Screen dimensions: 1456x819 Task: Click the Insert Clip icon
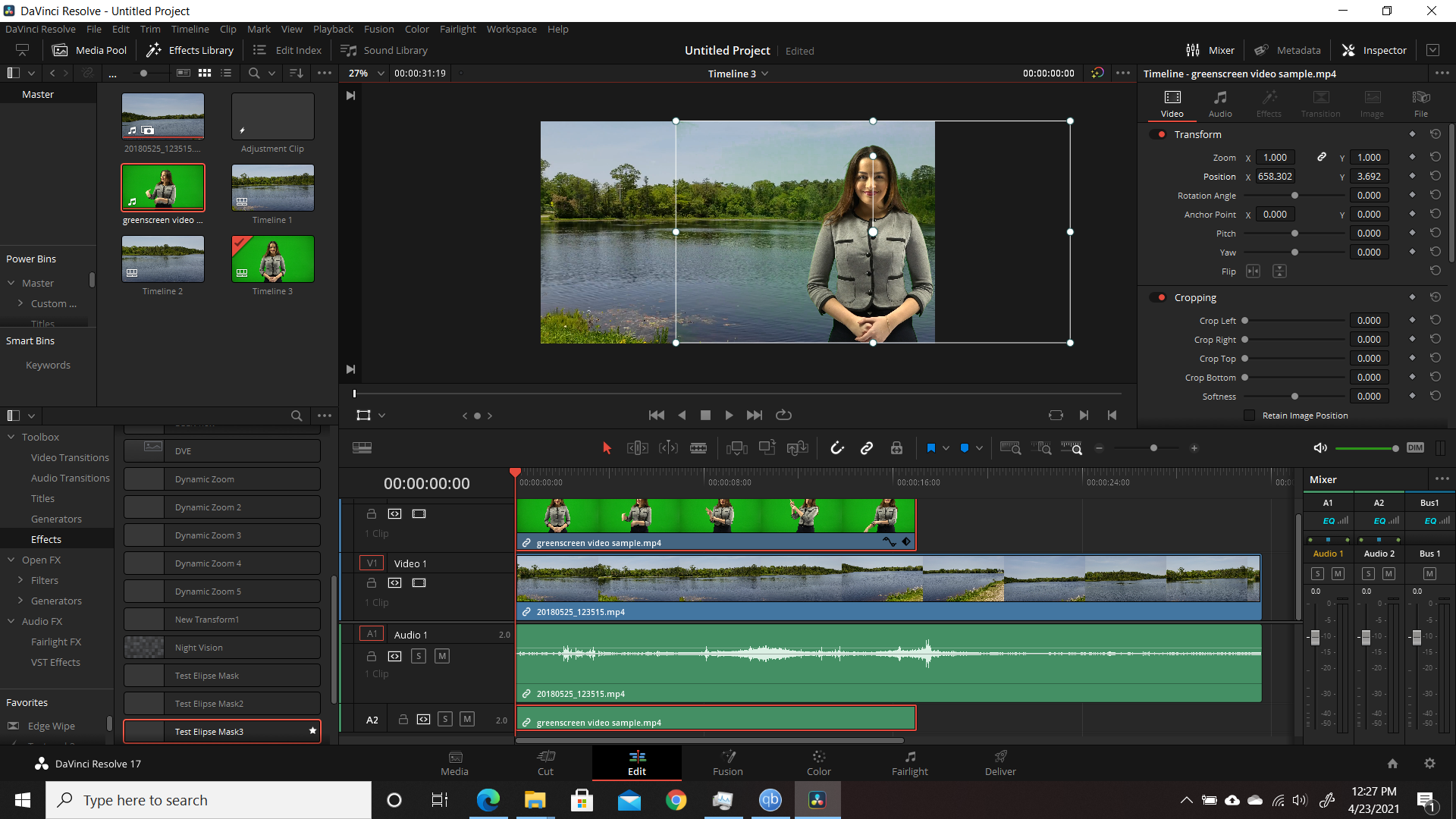tap(736, 448)
